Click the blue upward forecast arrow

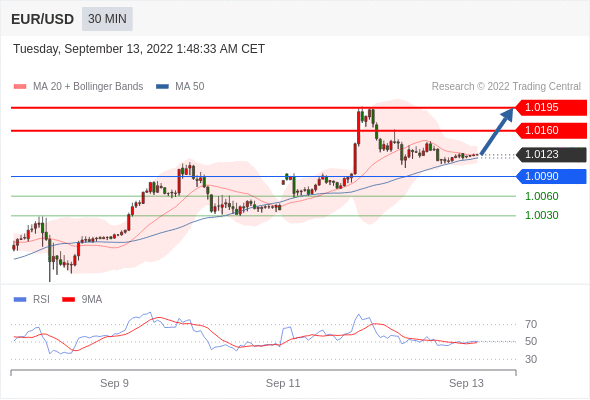497,131
